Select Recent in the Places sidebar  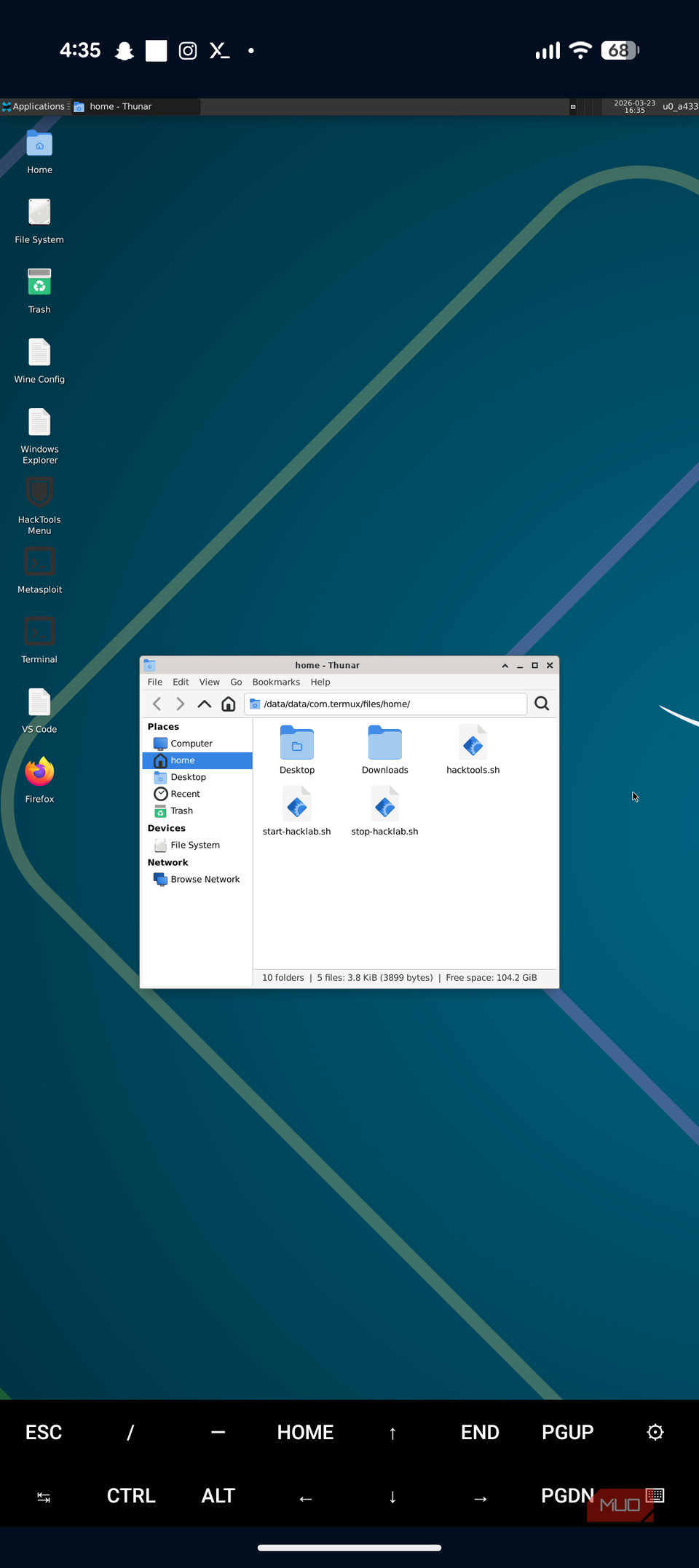197,794
